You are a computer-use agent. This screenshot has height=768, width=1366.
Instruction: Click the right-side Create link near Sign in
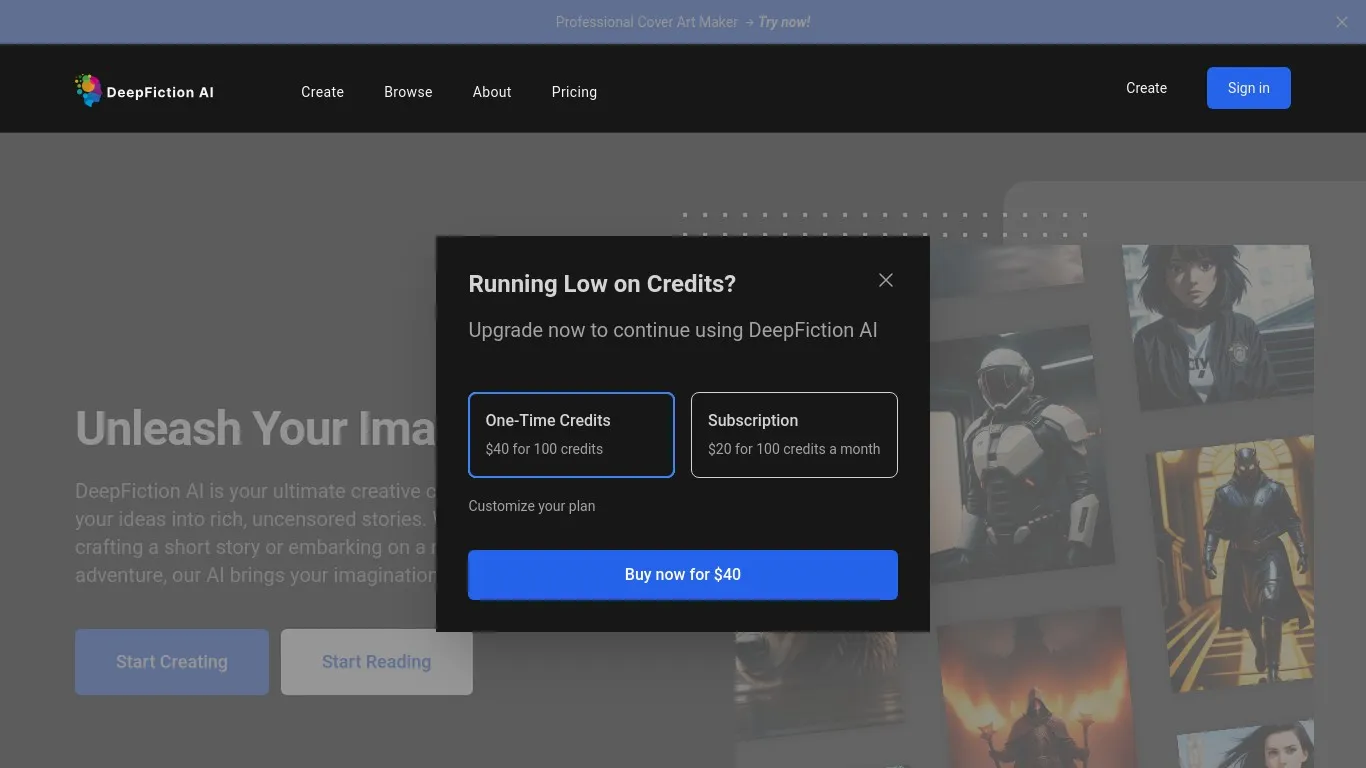[x=1146, y=88]
